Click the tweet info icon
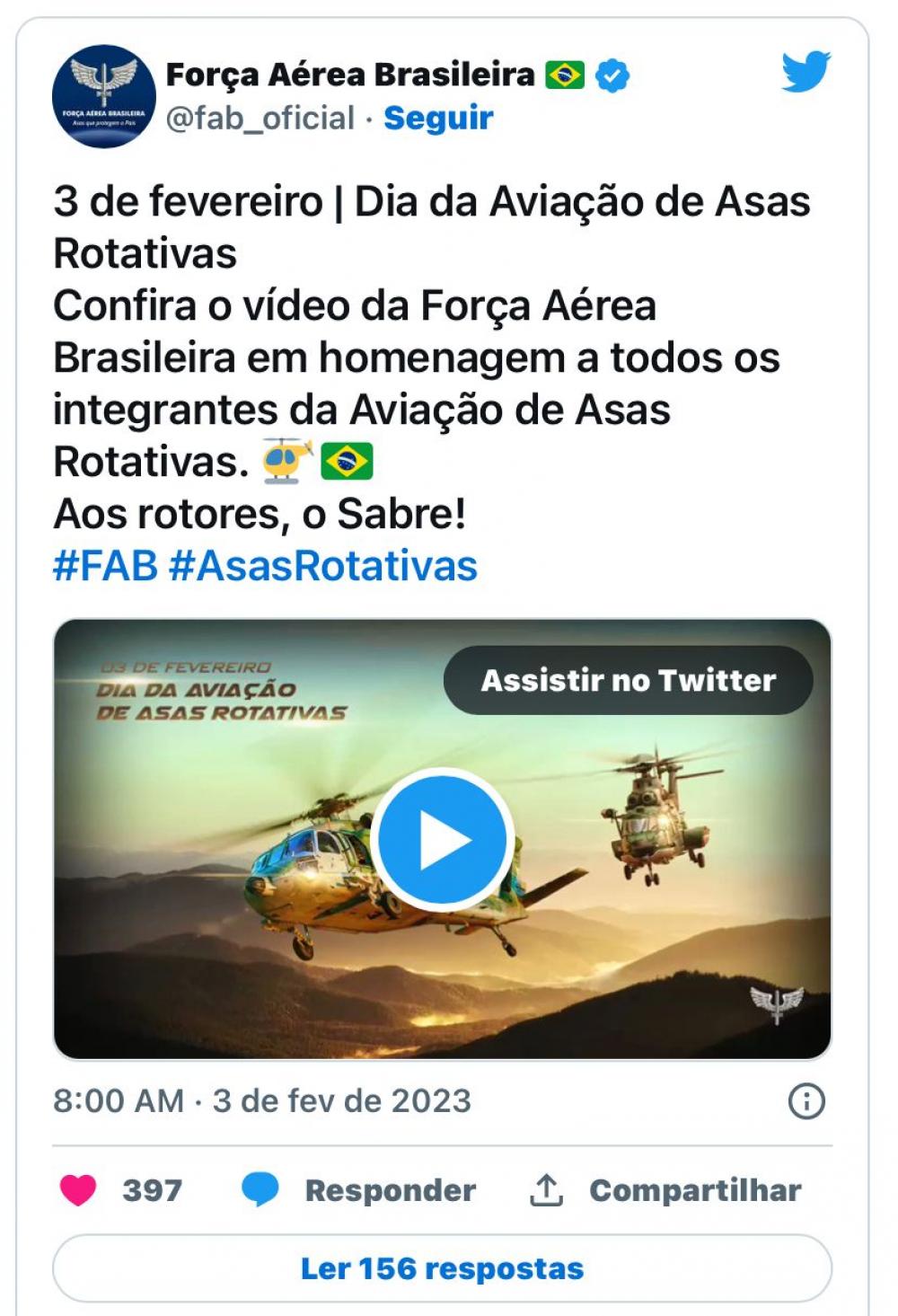This screenshot has width=898, height=1316. (806, 1100)
